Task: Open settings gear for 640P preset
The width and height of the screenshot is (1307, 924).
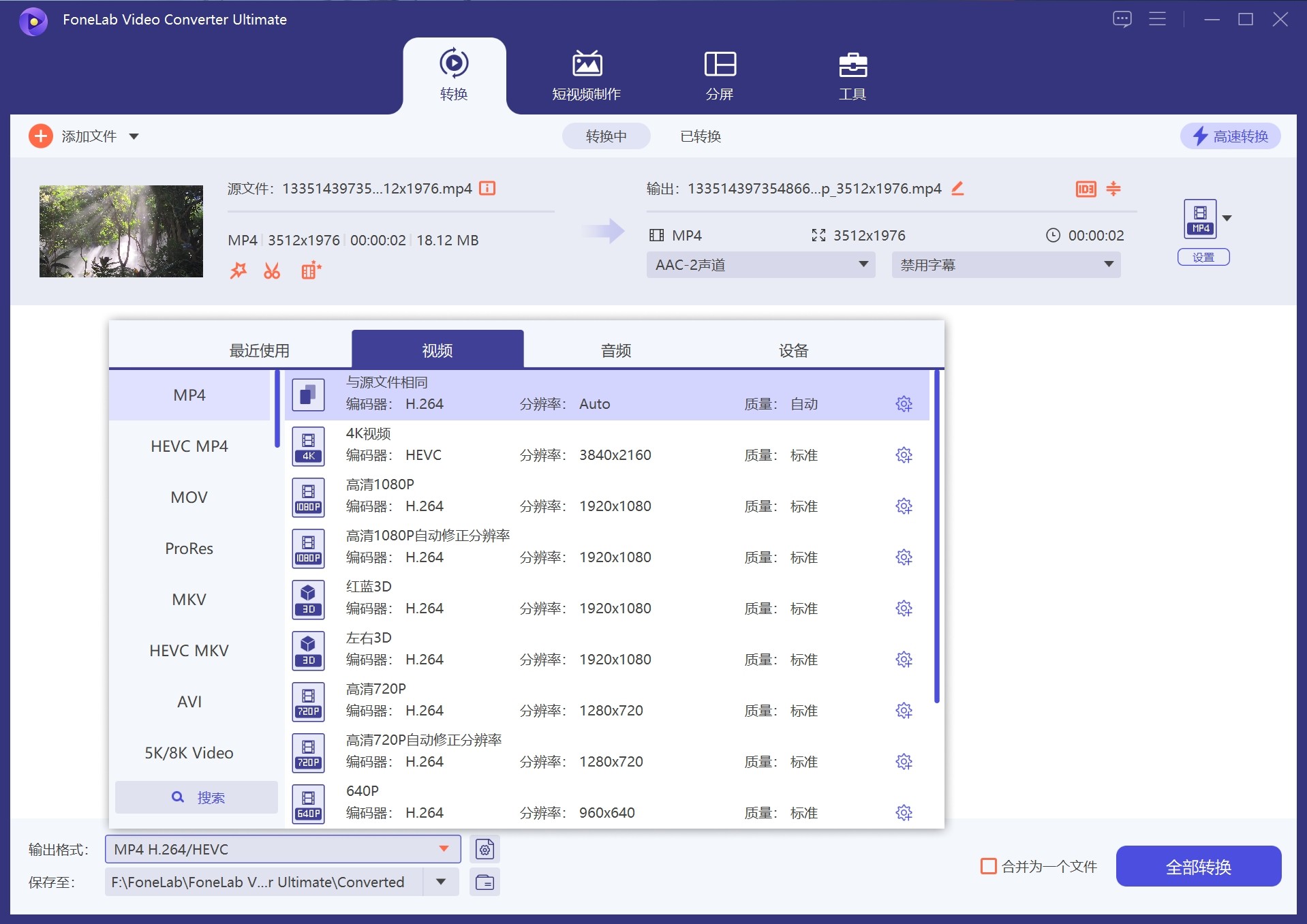Action: point(904,813)
